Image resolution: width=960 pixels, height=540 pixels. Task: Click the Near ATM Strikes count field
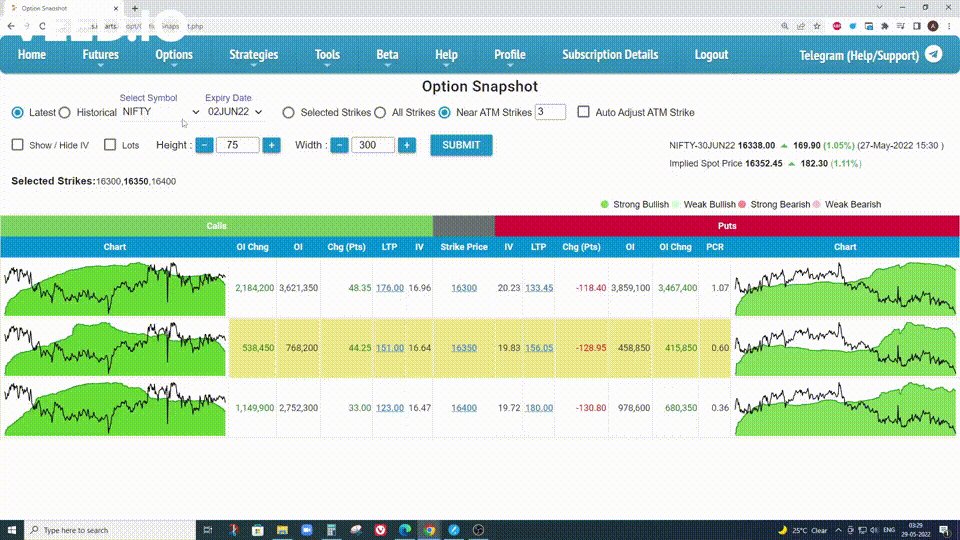[x=550, y=112]
